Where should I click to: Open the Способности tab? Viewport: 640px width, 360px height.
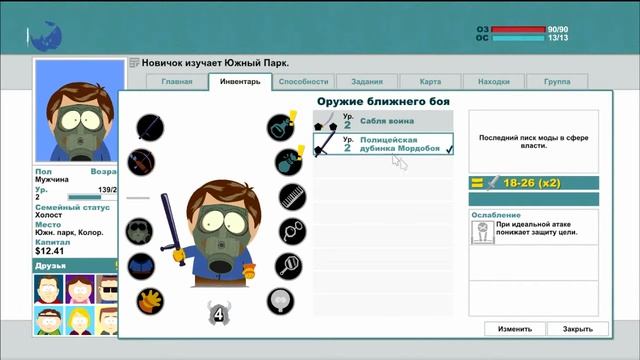[304, 82]
